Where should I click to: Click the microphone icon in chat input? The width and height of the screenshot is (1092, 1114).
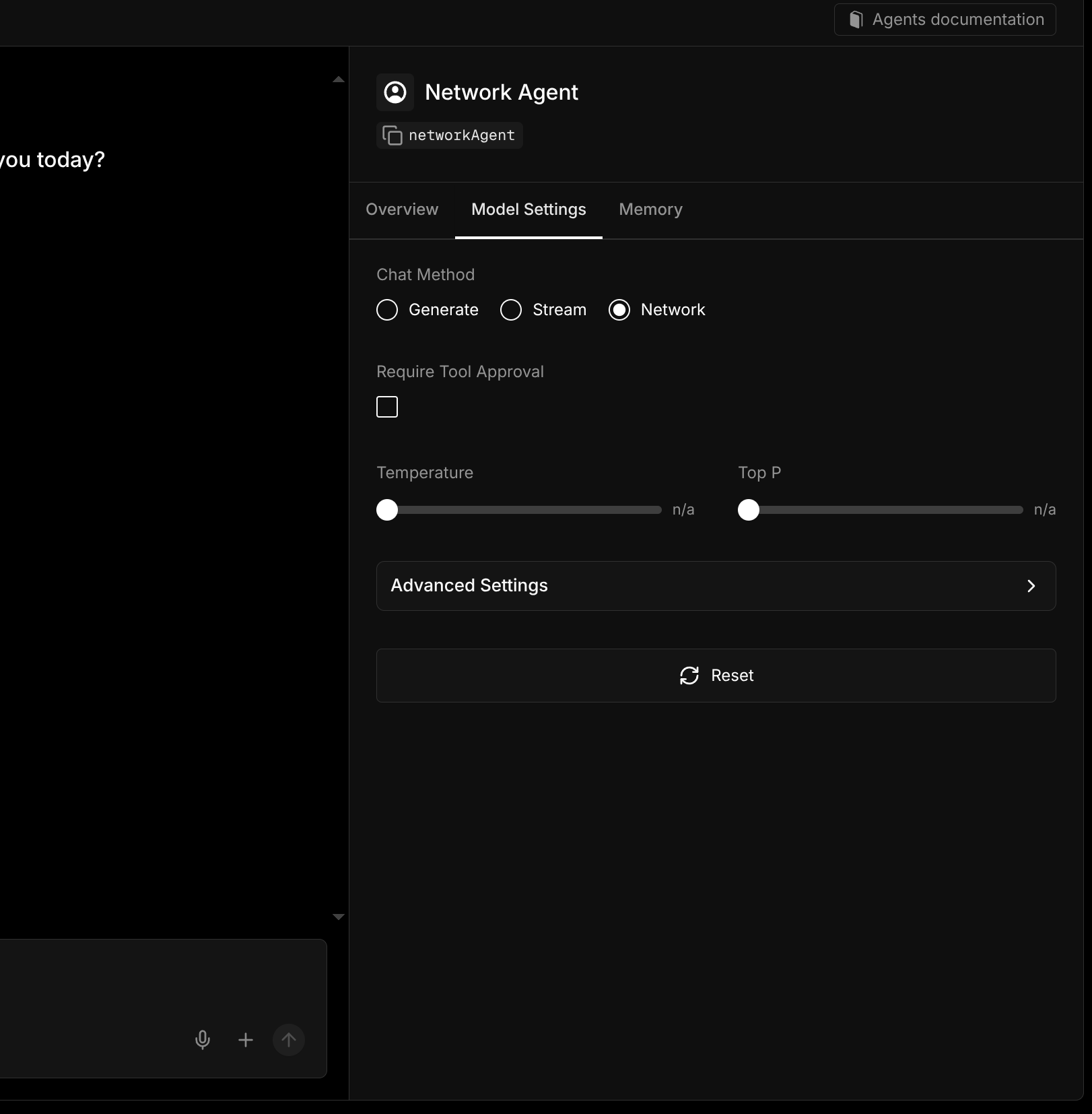click(203, 1040)
